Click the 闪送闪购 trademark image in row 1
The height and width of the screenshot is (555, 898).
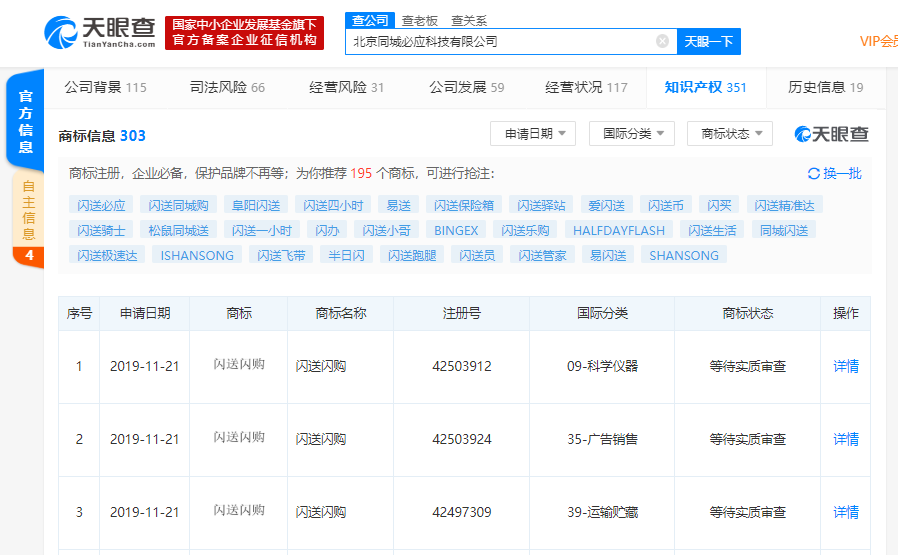tap(239, 364)
